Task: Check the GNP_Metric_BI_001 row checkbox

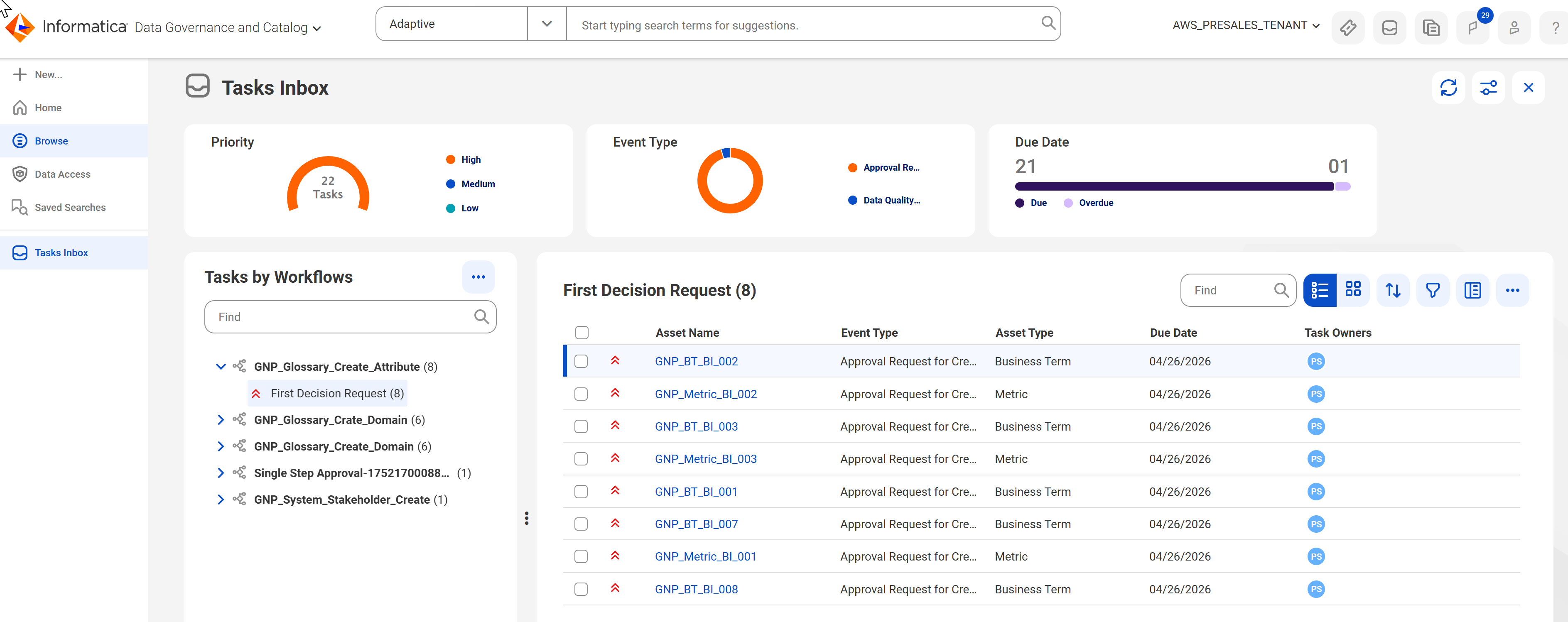Action: pos(582,556)
